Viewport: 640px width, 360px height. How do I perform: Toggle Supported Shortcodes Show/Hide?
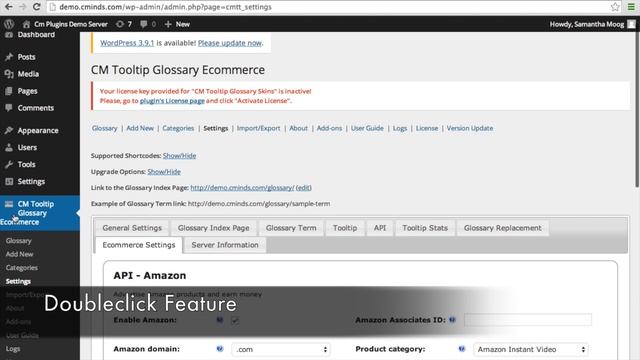click(x=179, y=156)
